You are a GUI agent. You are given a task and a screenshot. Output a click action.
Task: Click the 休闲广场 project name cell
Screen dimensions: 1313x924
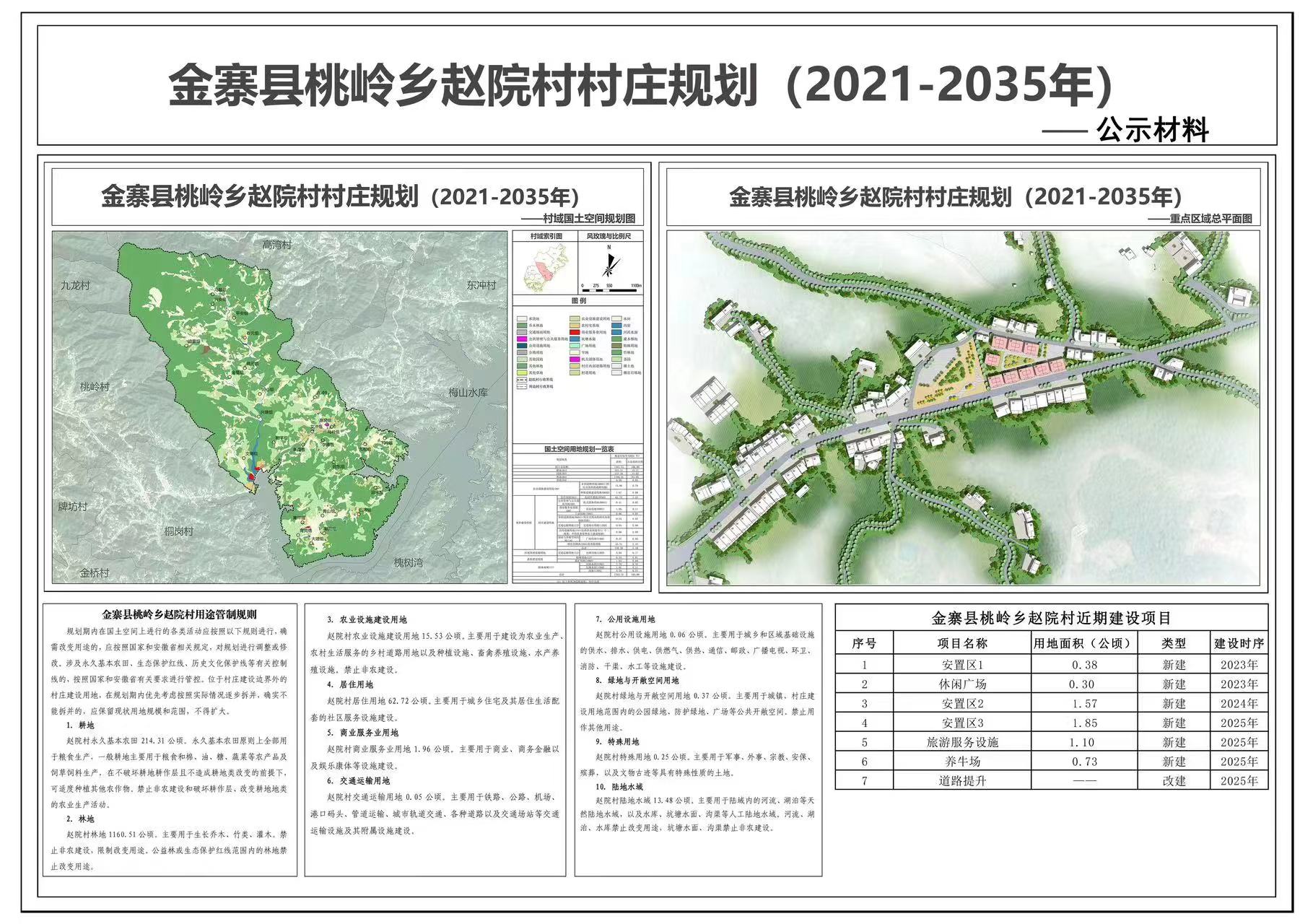963,684
